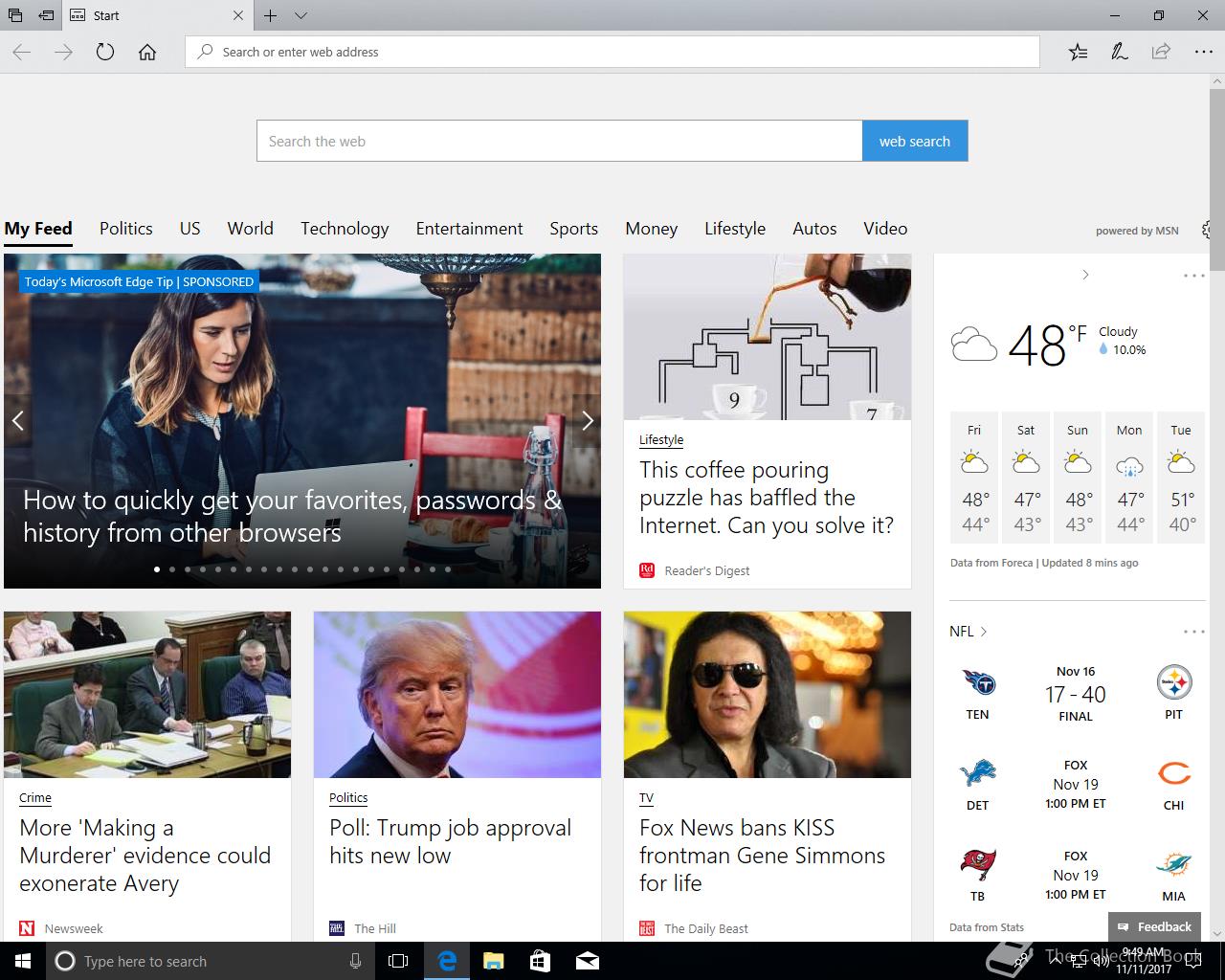Viewport: 1225px width, 980px height.
Task: Open the coffee pouring puzzle article
Action: point(766,498)
